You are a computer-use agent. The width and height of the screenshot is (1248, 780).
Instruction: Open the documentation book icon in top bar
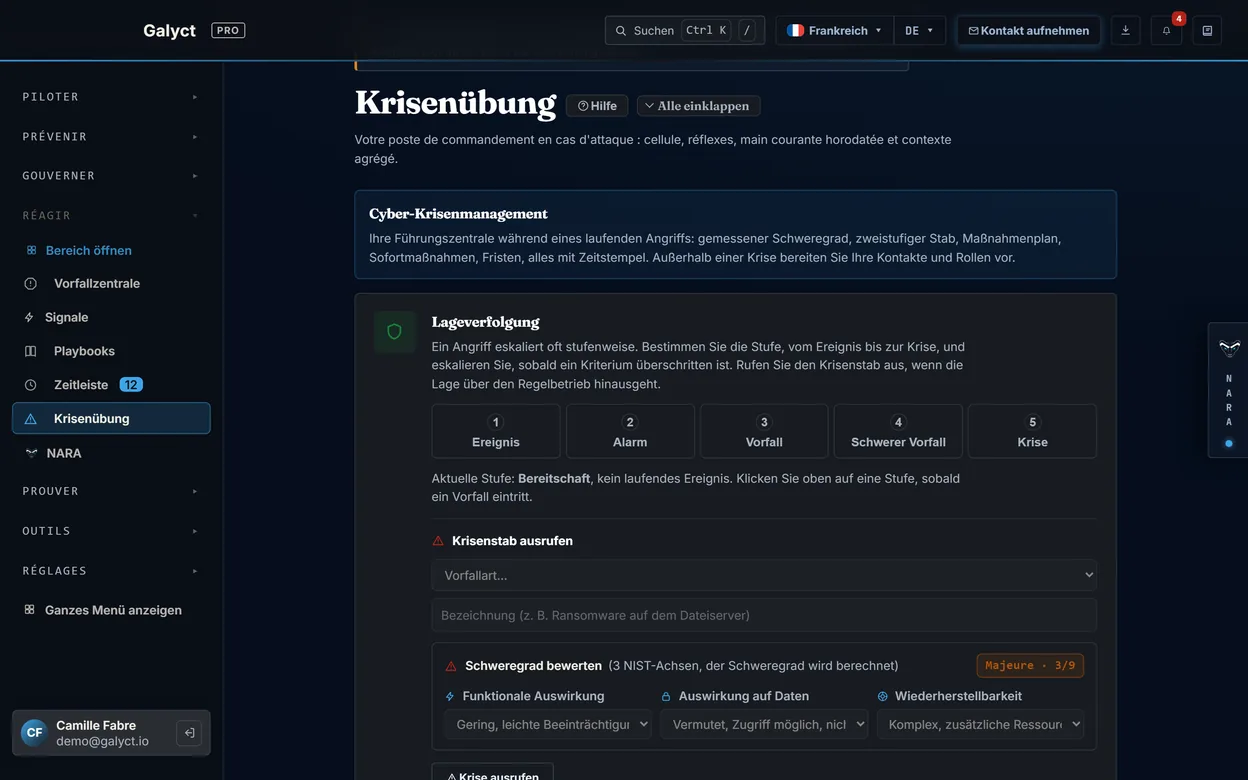click(x=1207, y=31)
